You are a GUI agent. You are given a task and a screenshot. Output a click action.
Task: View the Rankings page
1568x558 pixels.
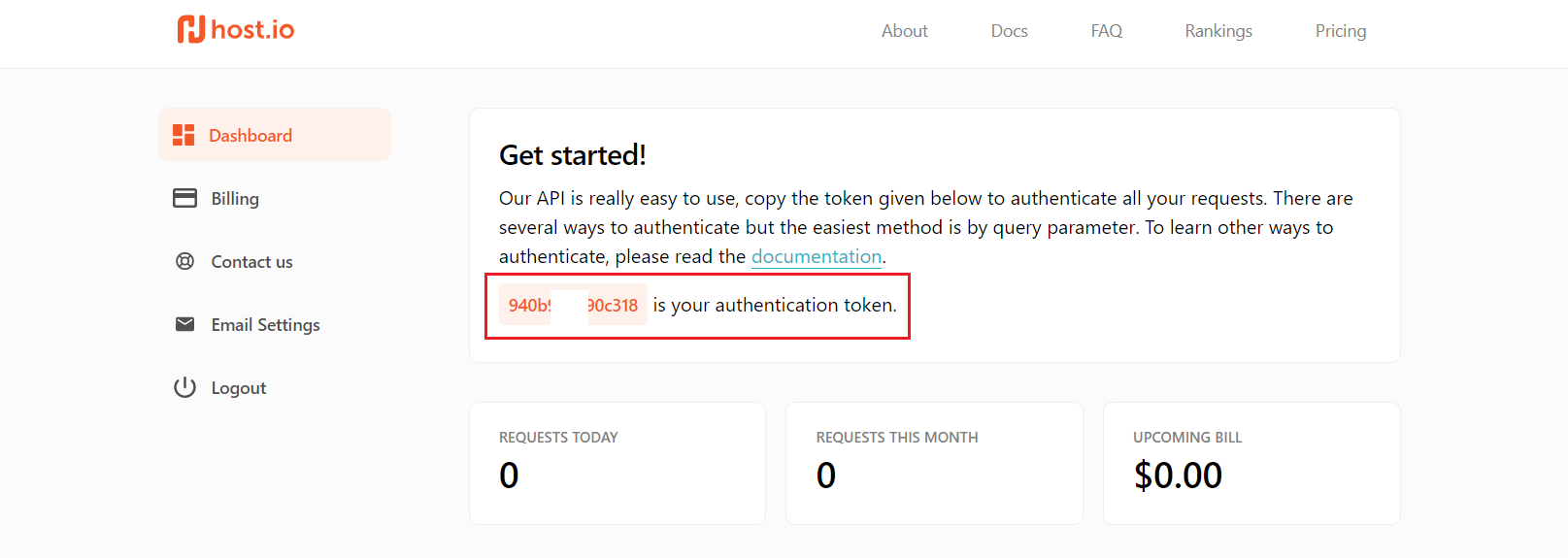1218,31
